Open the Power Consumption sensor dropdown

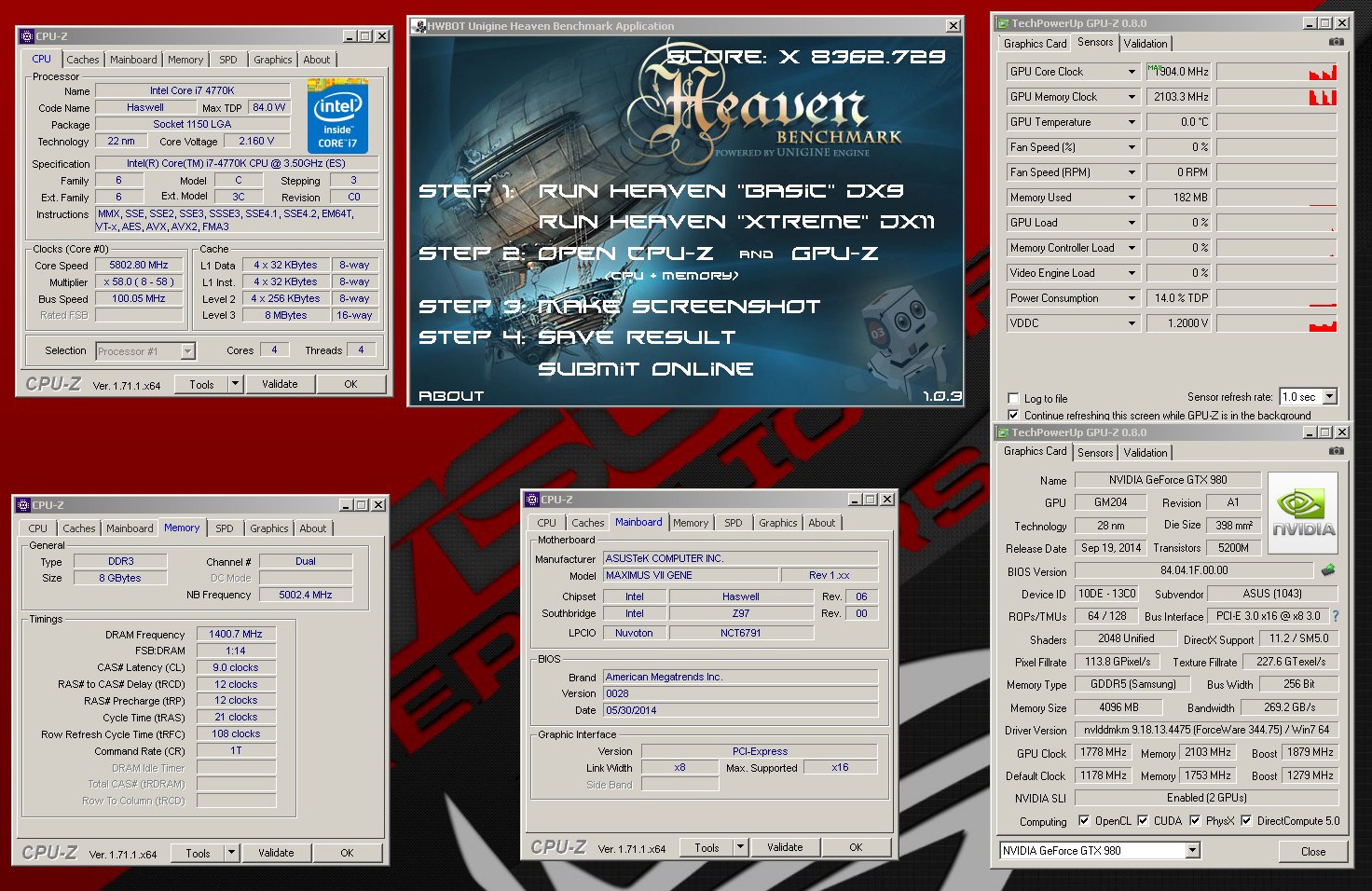(x=1132, y=298)
